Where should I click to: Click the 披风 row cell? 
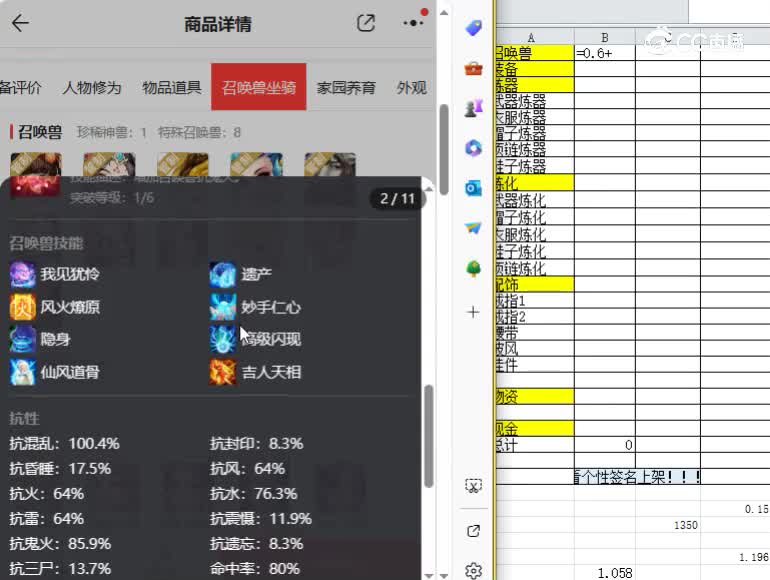pyautogui.click(x=534, y=348)
